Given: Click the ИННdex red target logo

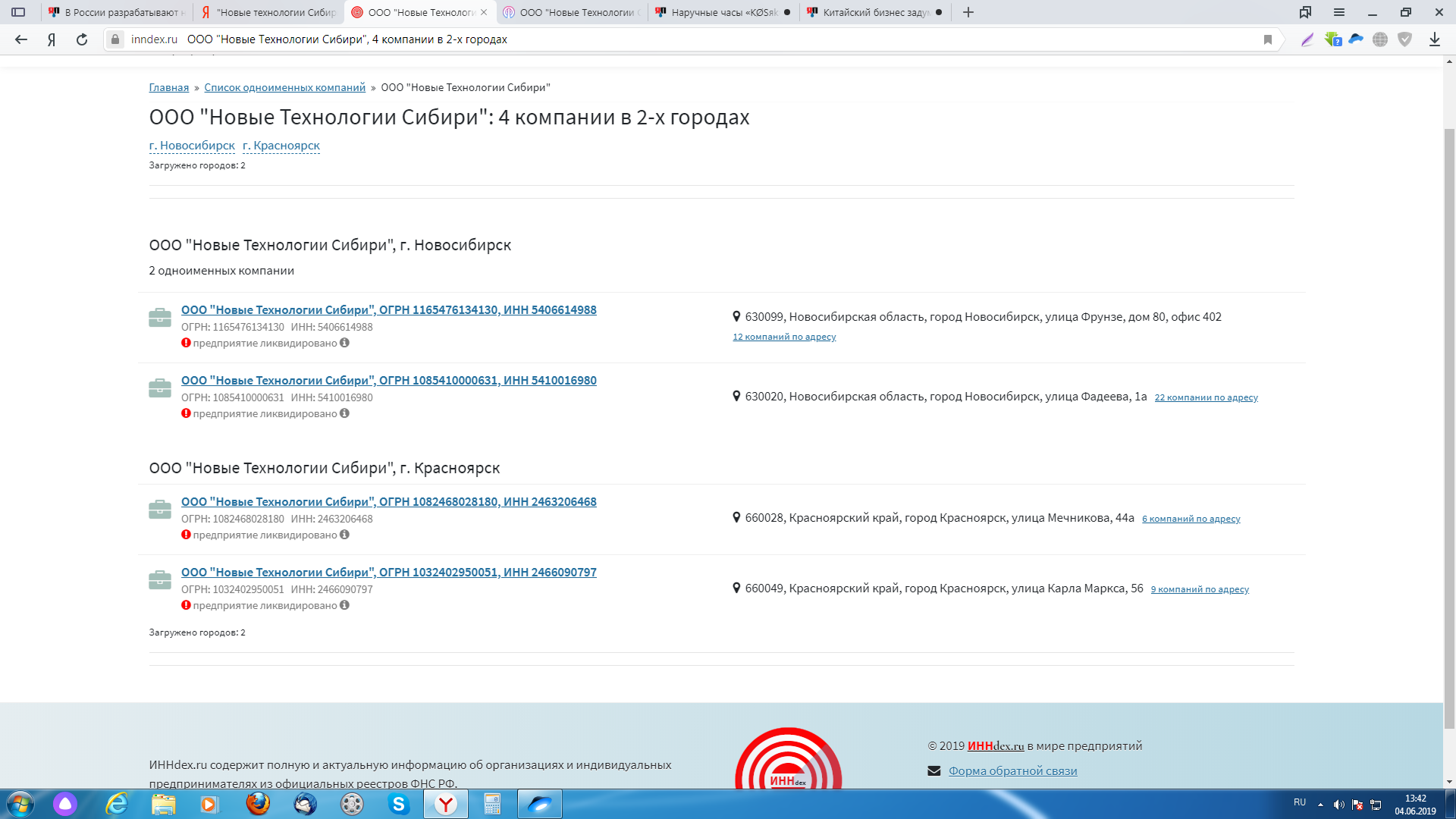Looking at the screenshot, I should [789, 758].
